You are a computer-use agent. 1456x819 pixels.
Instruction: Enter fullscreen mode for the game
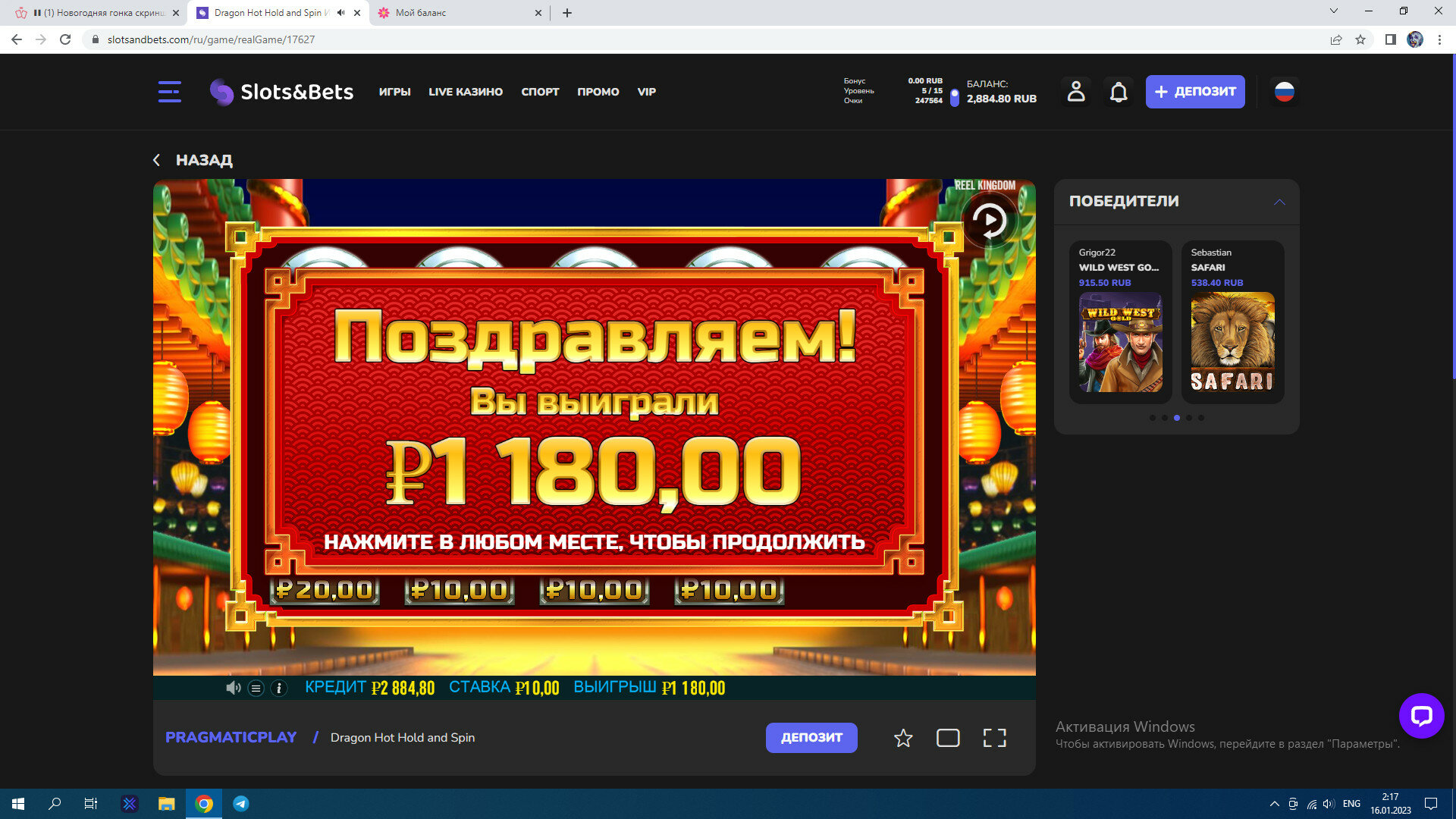[x=994, y=738]
